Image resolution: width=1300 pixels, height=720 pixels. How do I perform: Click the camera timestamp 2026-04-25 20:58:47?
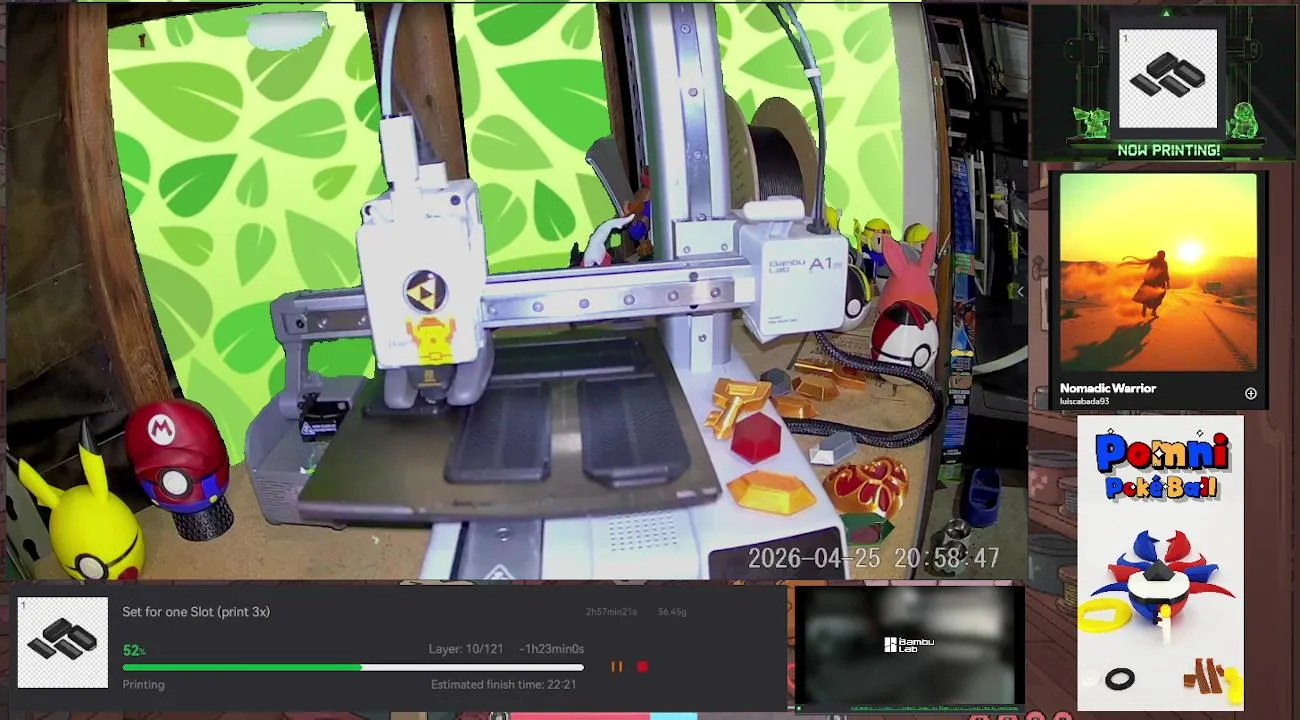873,559
